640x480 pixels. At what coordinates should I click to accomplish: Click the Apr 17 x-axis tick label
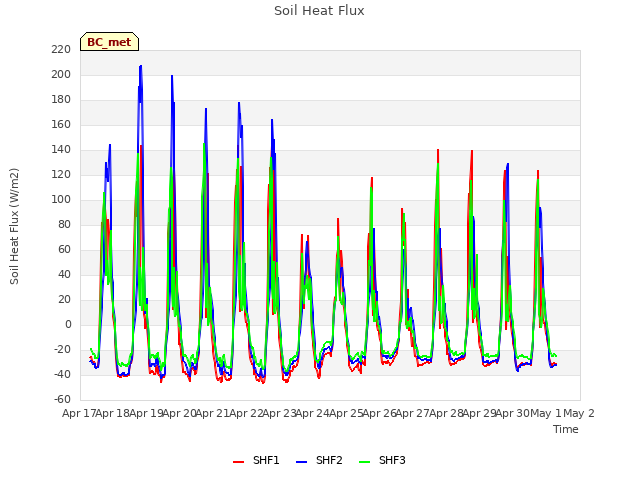pyautogui.click(x=79, y=413)
